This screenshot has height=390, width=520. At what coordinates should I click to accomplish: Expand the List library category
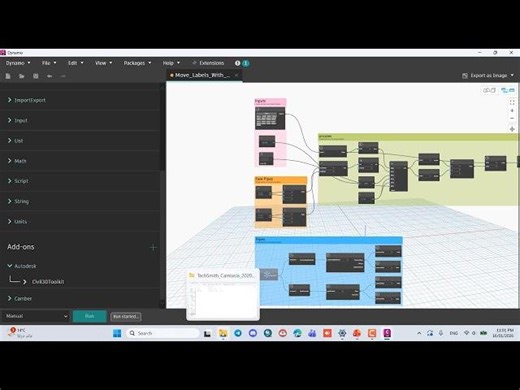(x=80, y=141)
